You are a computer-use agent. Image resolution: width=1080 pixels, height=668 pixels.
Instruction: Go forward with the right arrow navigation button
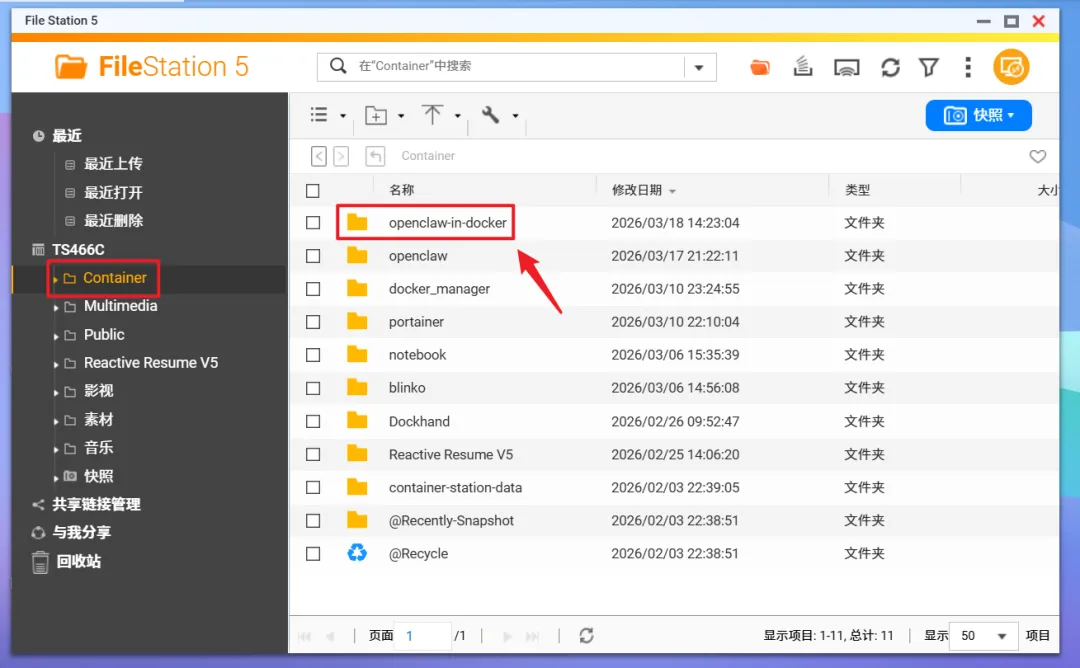point(341,156)
